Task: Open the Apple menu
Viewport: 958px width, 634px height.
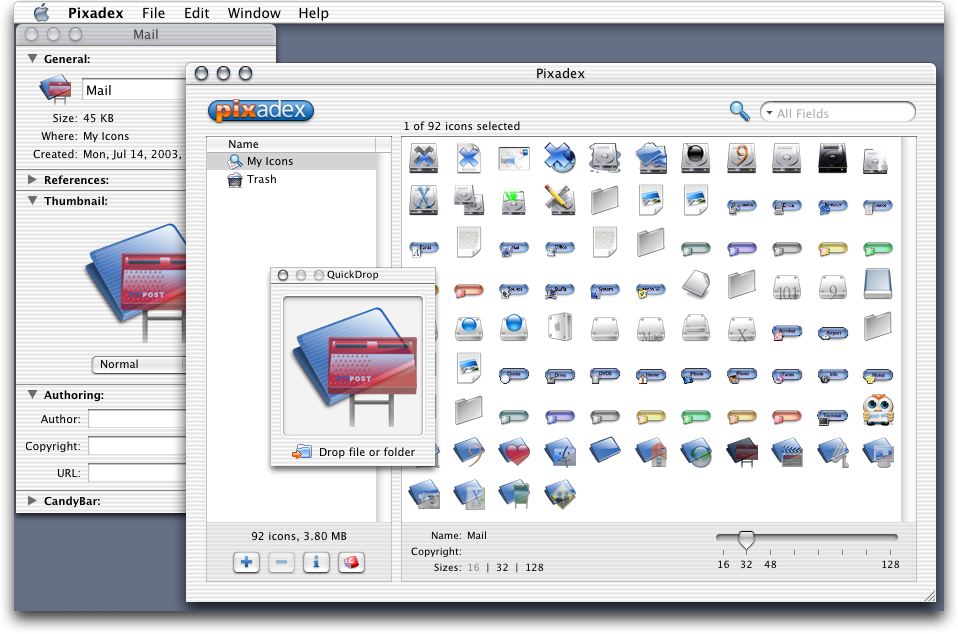Action: 41,12
